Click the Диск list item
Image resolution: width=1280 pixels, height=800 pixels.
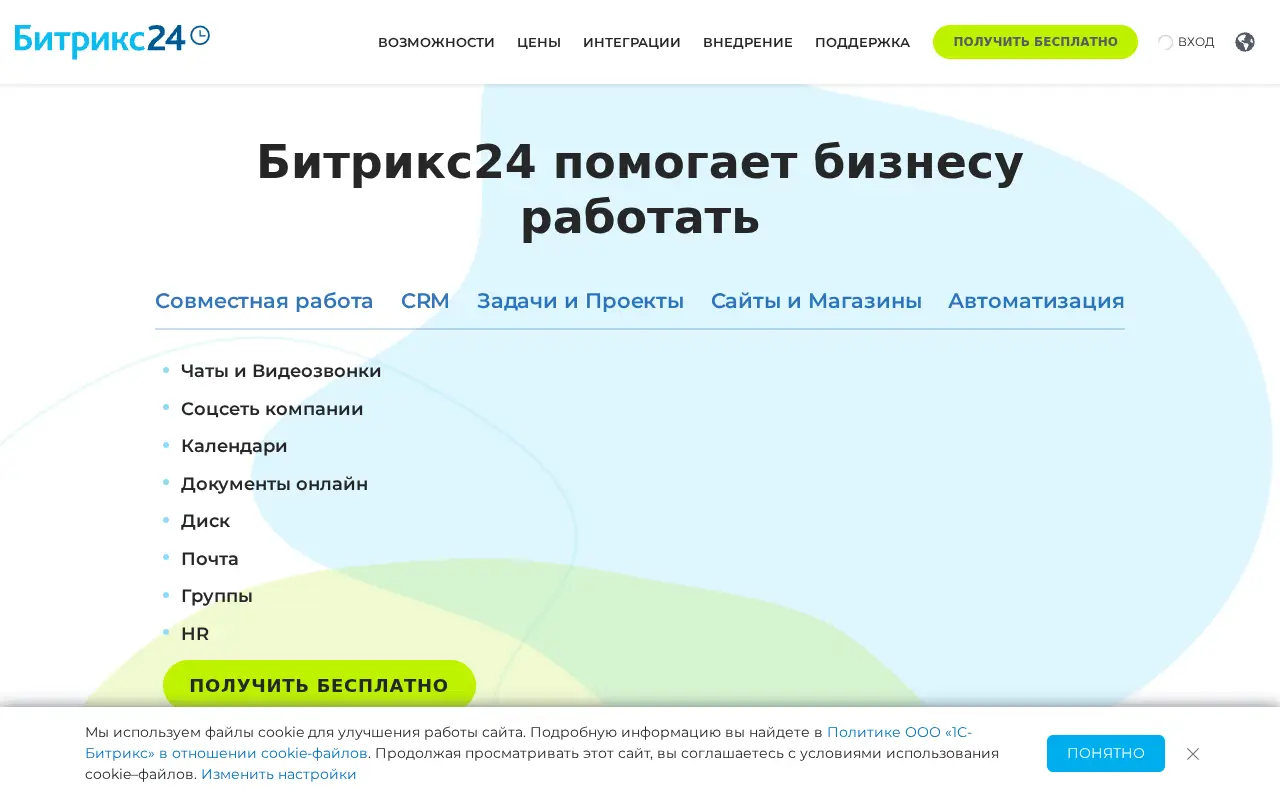205,521
